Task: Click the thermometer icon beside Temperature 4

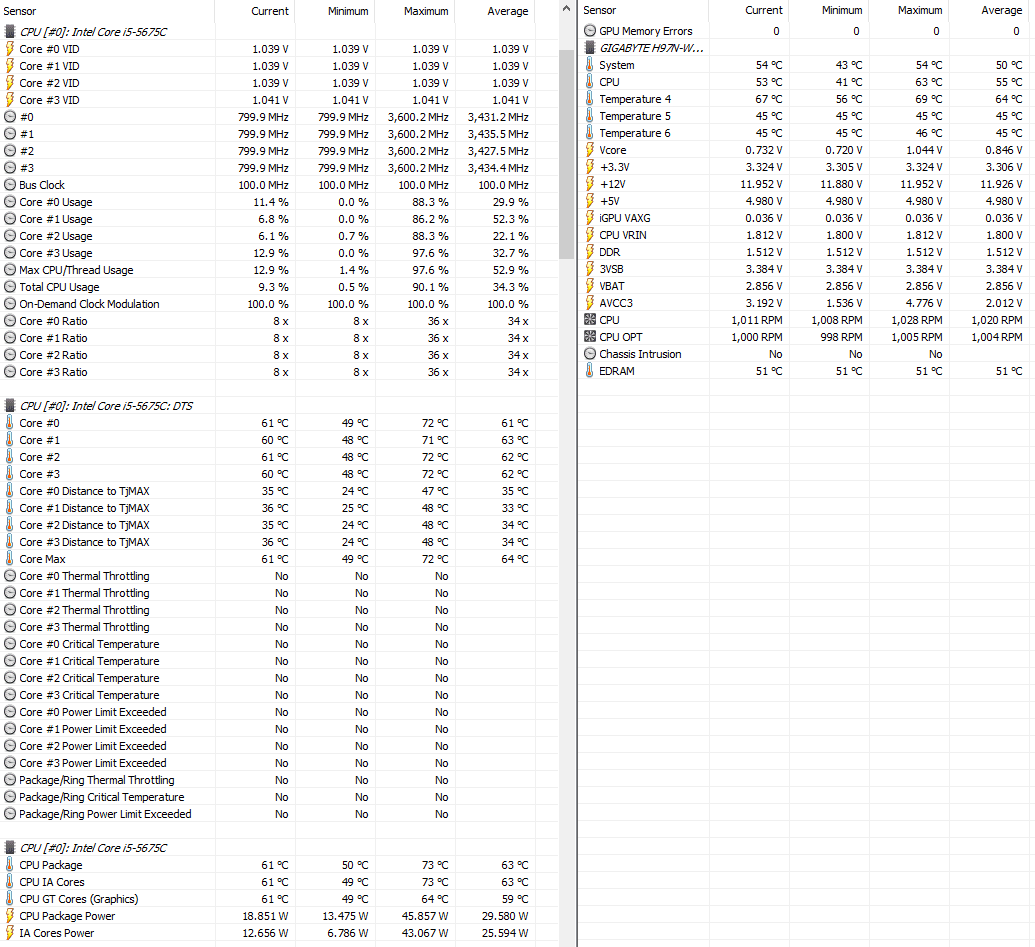Action: coord(590,99)
